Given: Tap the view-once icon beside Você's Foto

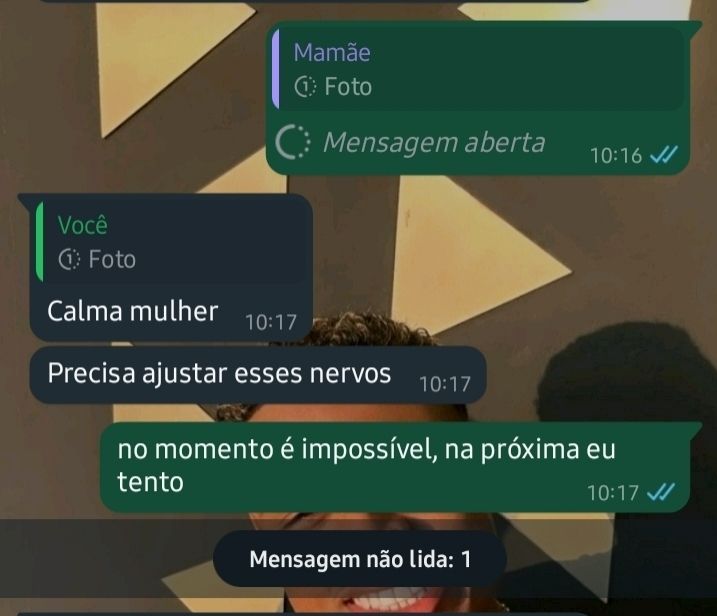Looking at the screenshot, I should point(69,259).
